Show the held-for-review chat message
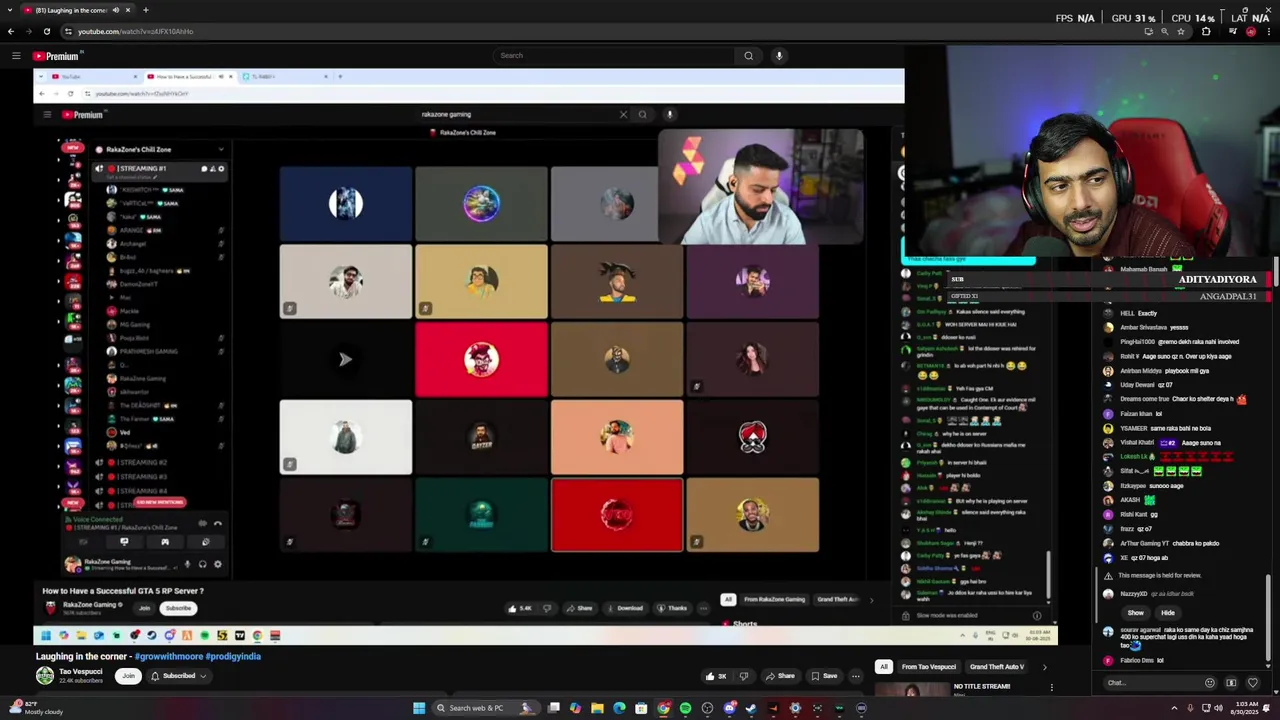 click(x=1135, y=612)
